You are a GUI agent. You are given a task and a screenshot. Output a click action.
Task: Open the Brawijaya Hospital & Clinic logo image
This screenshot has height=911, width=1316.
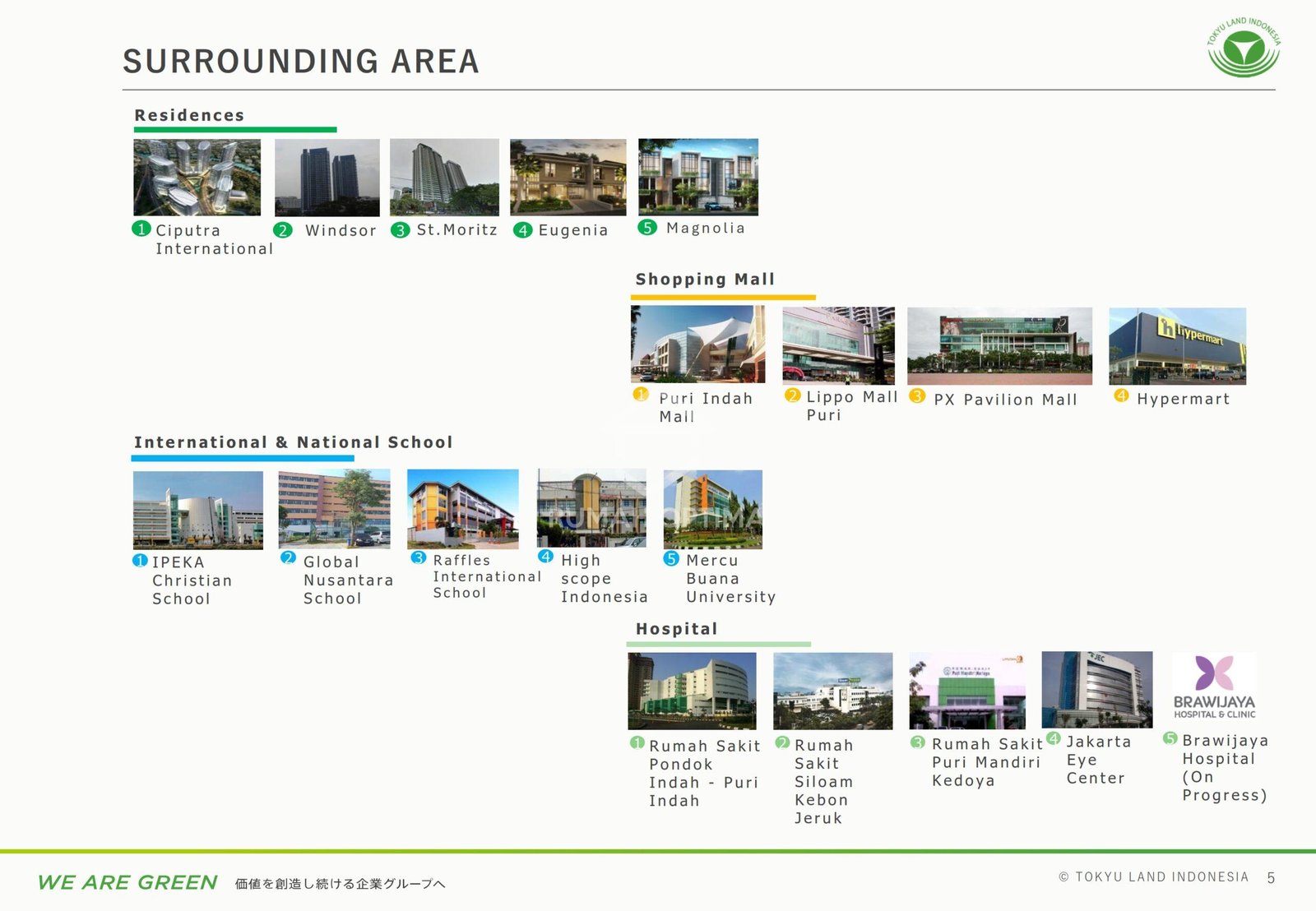point(1214,688)
